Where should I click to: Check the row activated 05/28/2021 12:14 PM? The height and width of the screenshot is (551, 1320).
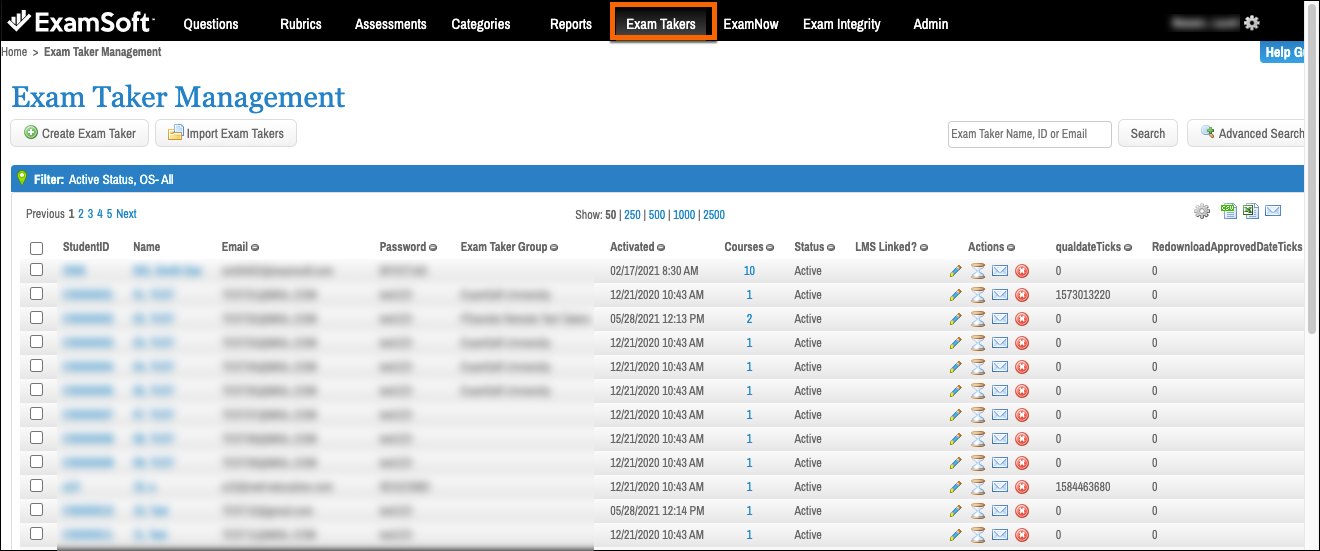point(37,510)
